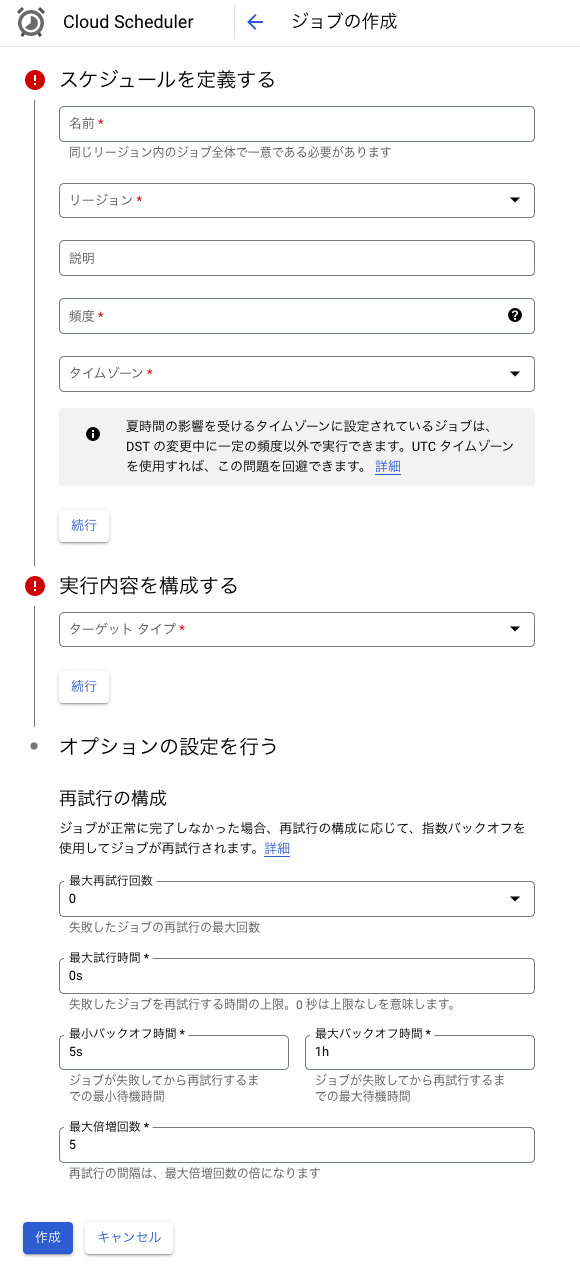The image size is (580, 1266).
Task: Click the step bullet beside オプションの設定を行う
Action: tap(35, 746)
